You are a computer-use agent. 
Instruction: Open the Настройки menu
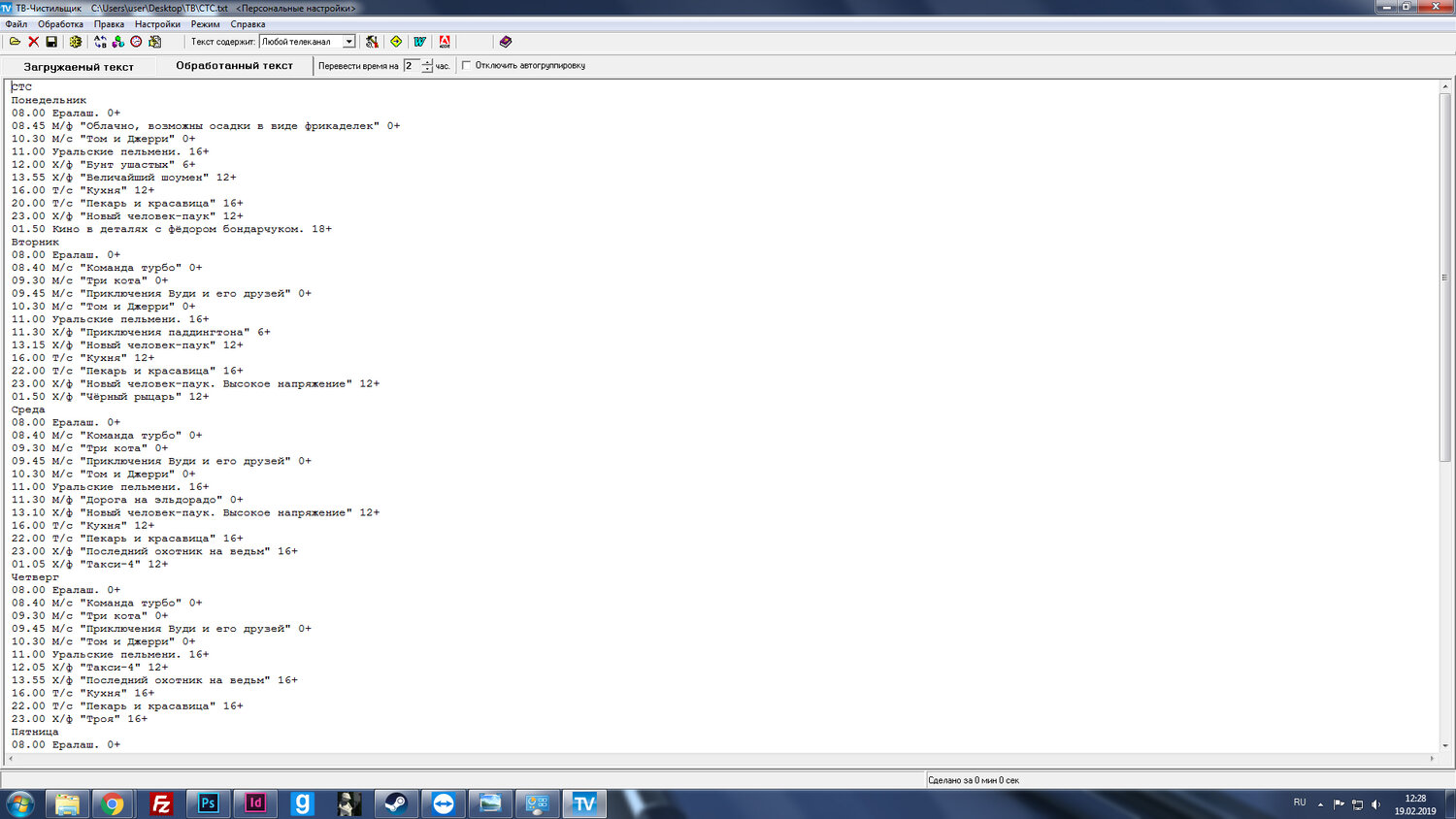tap(157, 24)
